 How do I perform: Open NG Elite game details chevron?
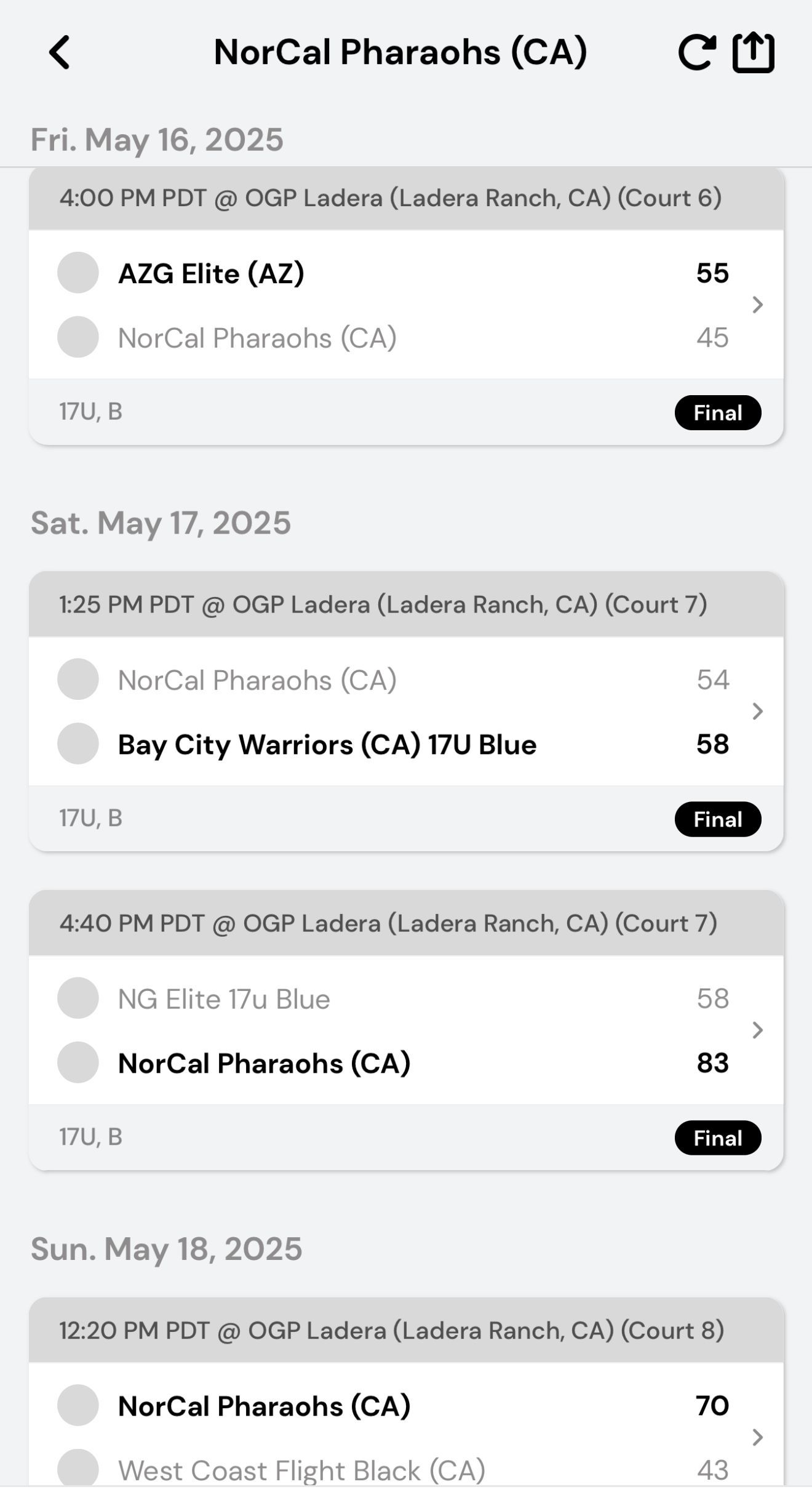pyautogui.click(x=758, y=1030)
